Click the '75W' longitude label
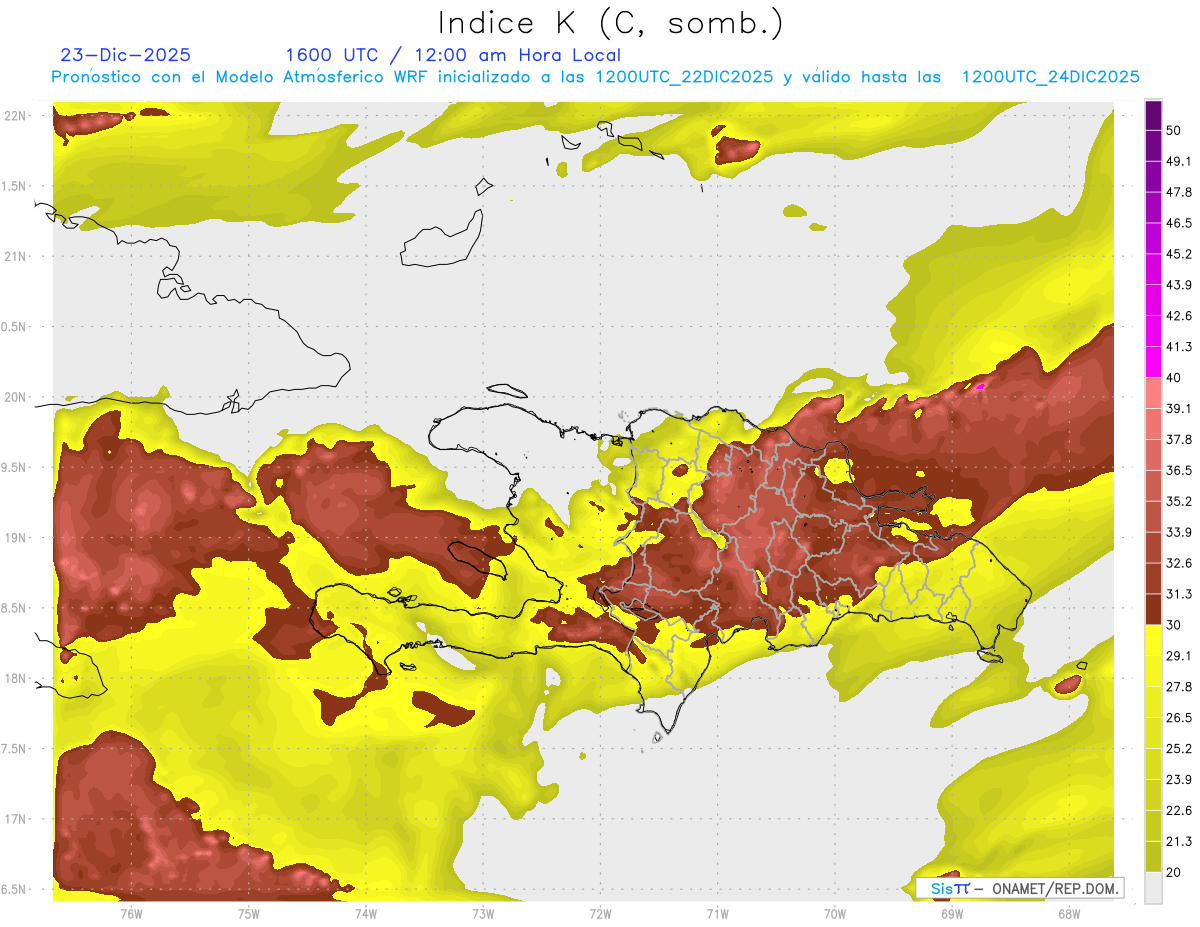Image resolution: width=1200 pixels, height=927 pixels. (248, 913)
